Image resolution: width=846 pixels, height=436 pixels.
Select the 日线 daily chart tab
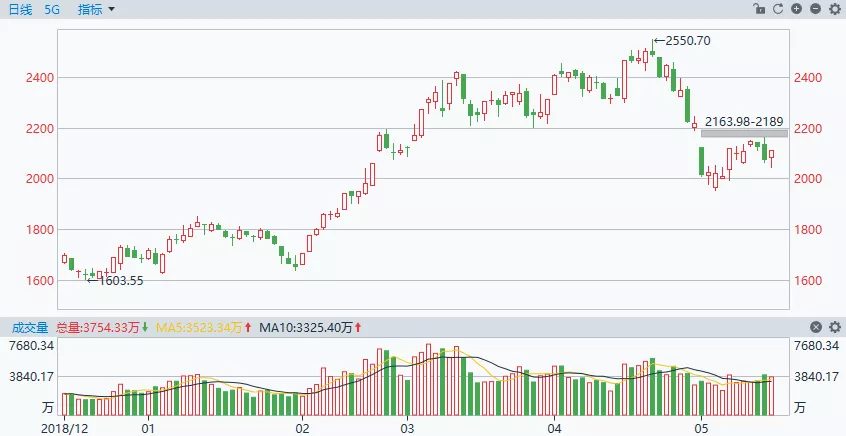(x=21, y=9)
